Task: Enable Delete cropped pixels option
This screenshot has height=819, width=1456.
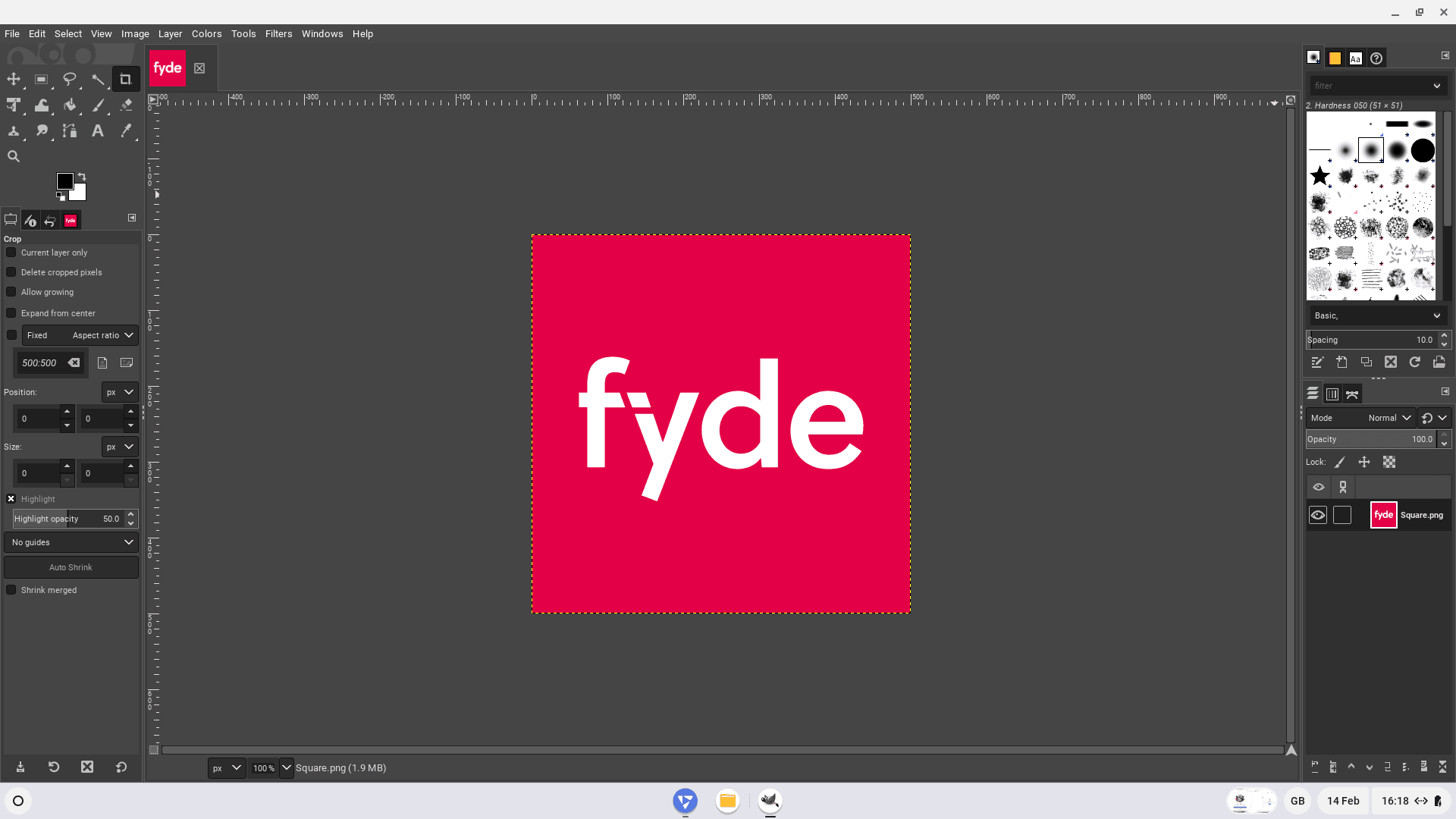Action: pos(11,272)
